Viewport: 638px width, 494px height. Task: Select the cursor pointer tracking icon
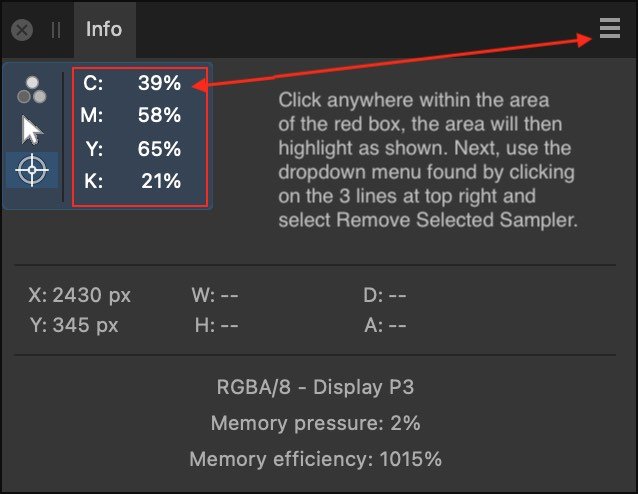[32, 130]
